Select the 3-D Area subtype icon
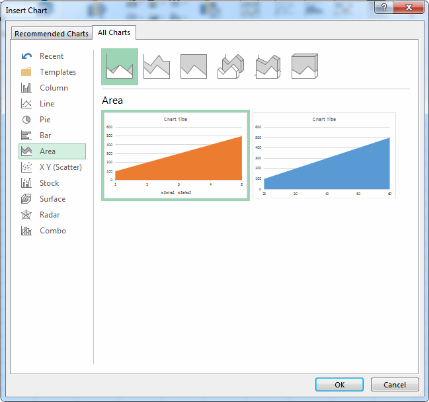 [230, 66]
